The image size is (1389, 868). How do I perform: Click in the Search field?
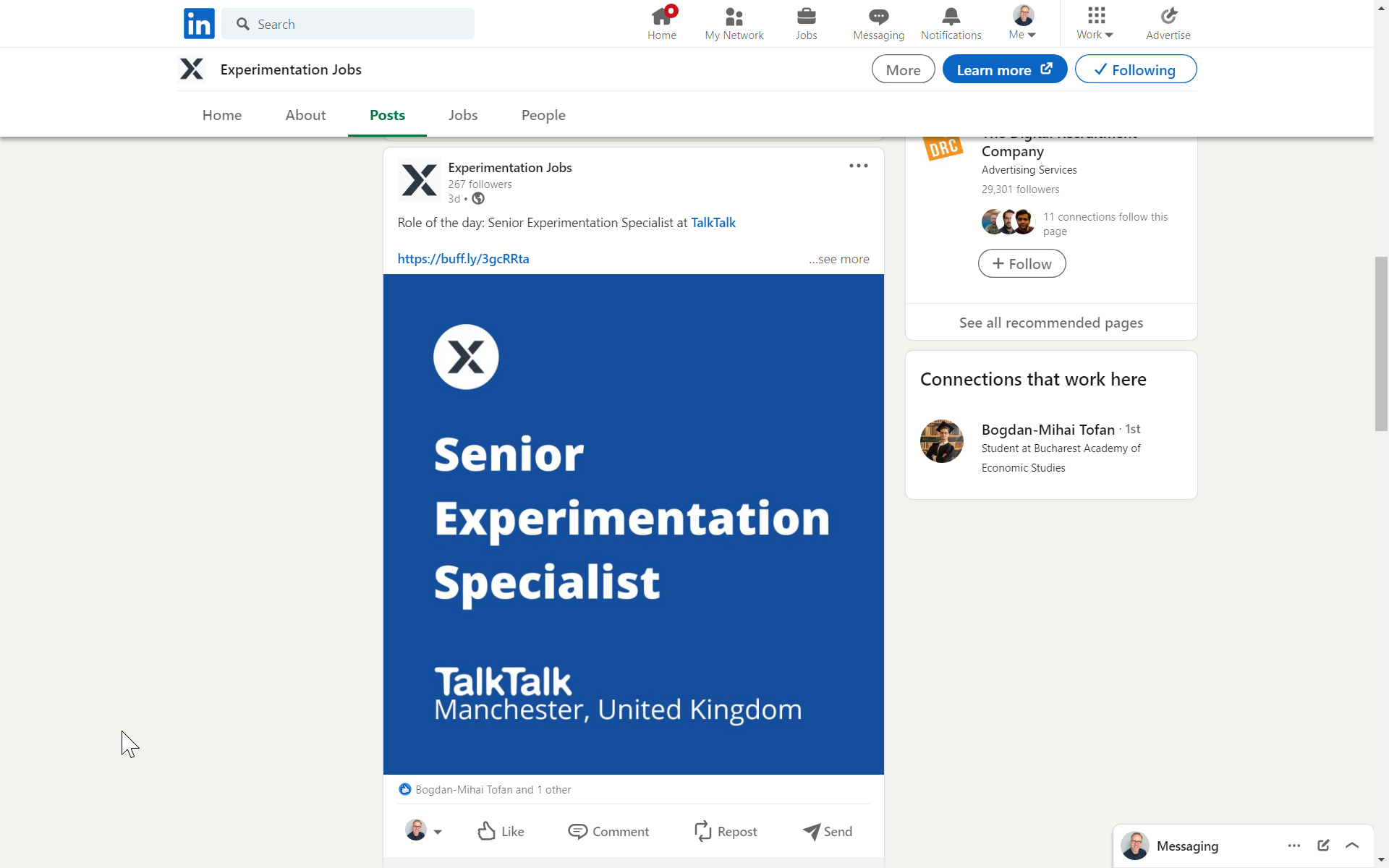pos(348,24)
